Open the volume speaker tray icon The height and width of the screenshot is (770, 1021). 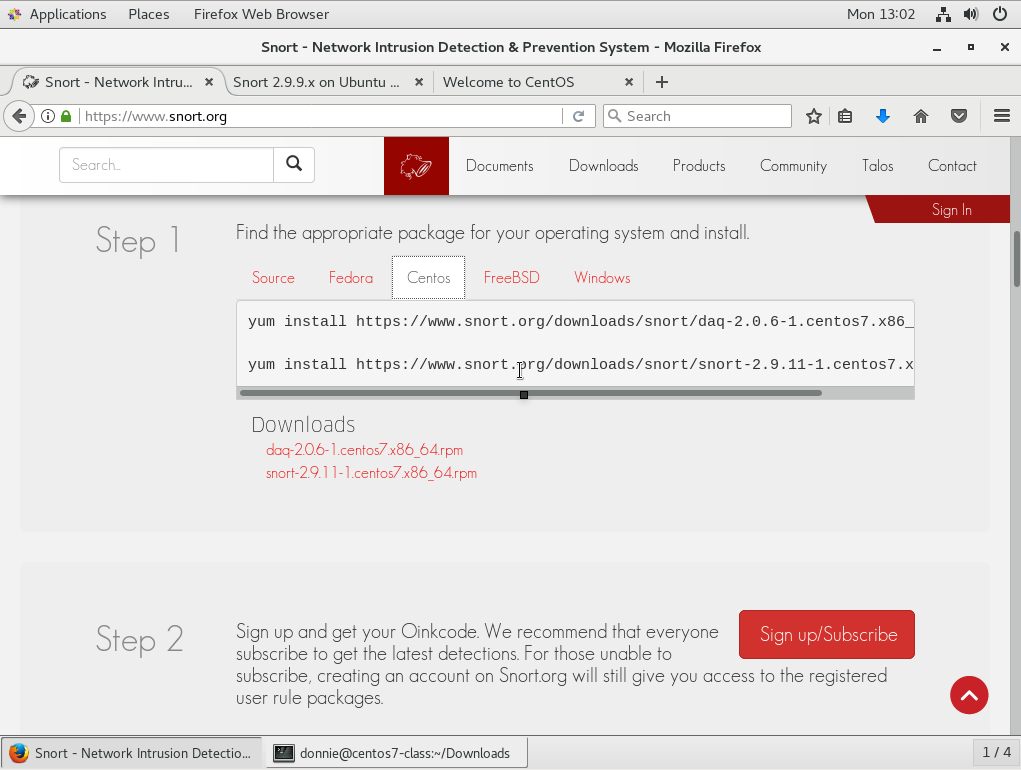971,14
